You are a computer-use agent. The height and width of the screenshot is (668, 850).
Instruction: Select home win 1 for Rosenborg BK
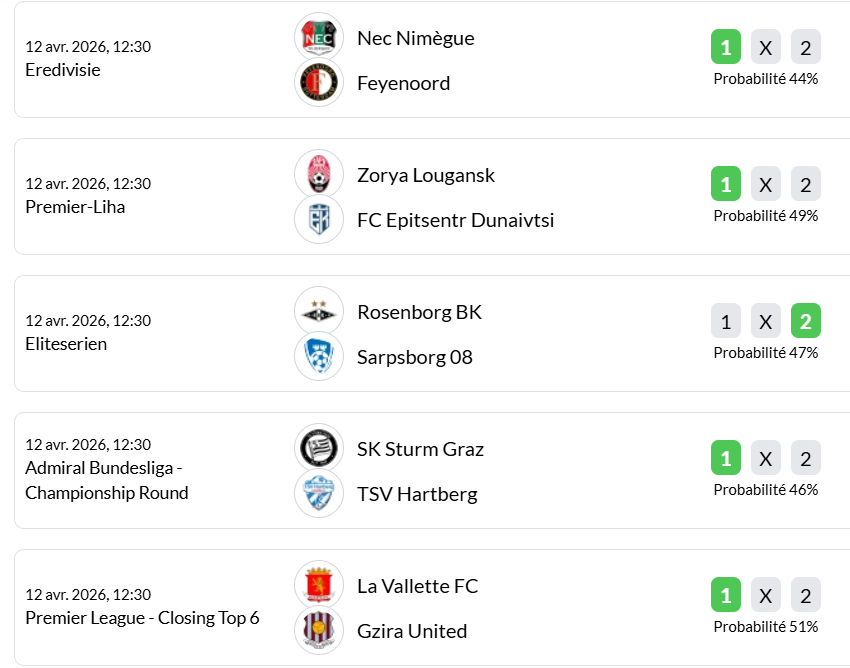pos(726,321)
